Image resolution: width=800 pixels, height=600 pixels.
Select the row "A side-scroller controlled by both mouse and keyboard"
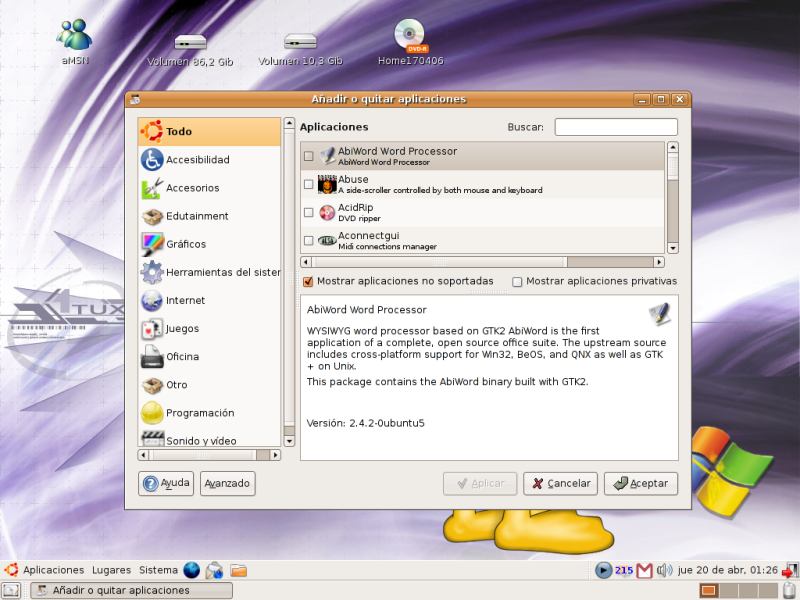[483, 184]
